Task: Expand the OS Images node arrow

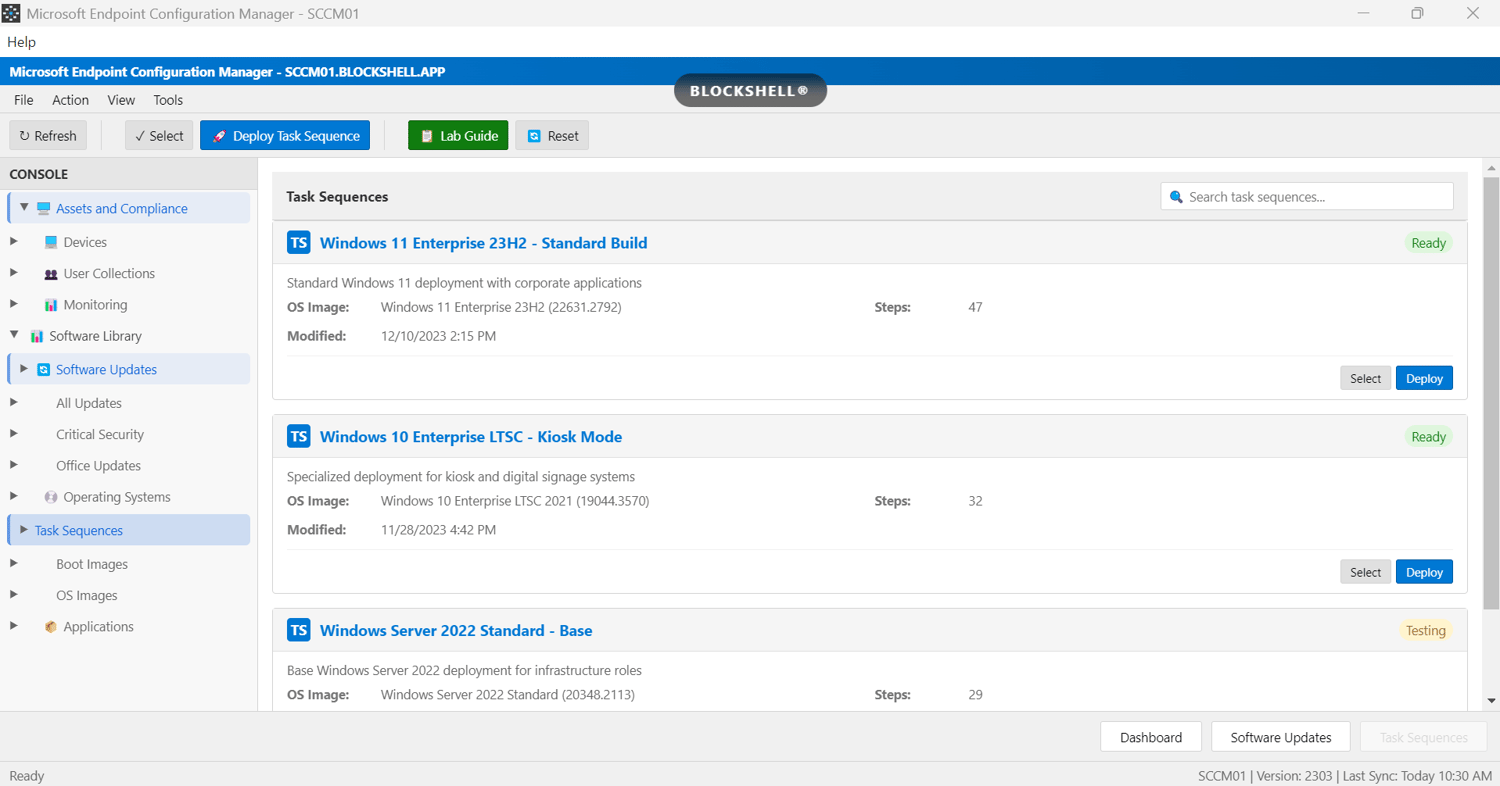Action: [x=14, y=594]
